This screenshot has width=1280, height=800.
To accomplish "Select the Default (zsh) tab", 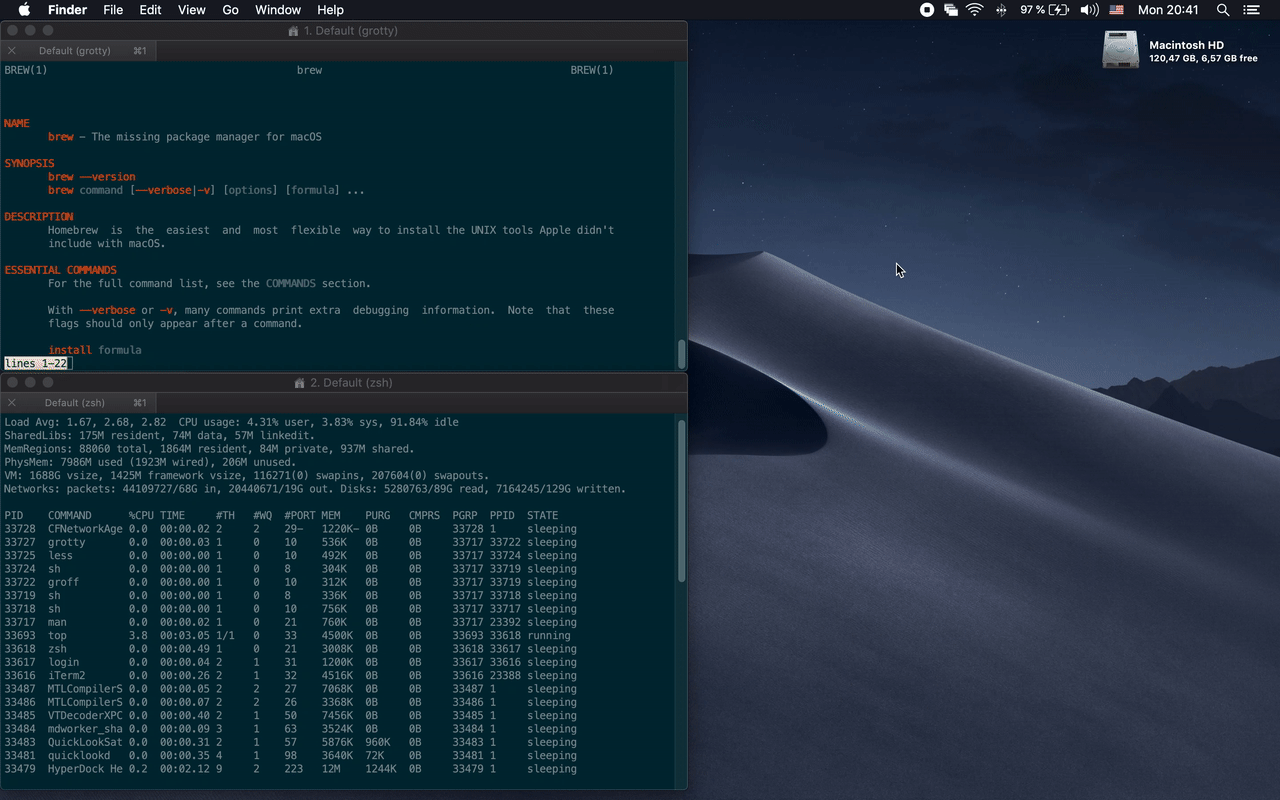I will [75, 403].
